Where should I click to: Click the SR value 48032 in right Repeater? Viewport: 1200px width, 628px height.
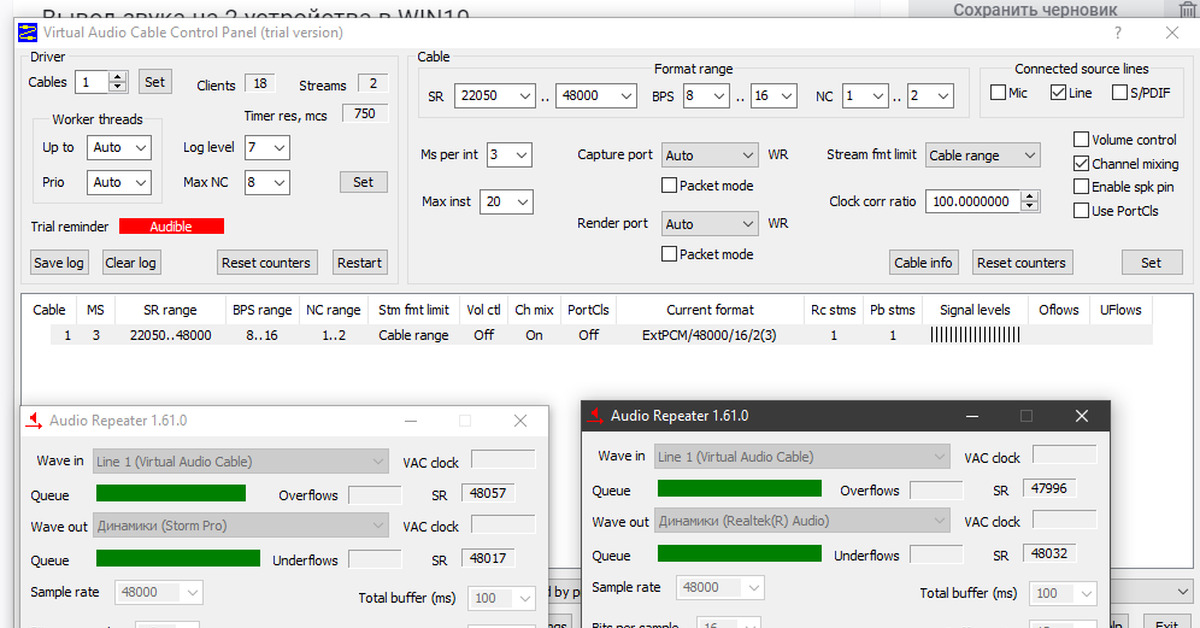pos(1049,553)
